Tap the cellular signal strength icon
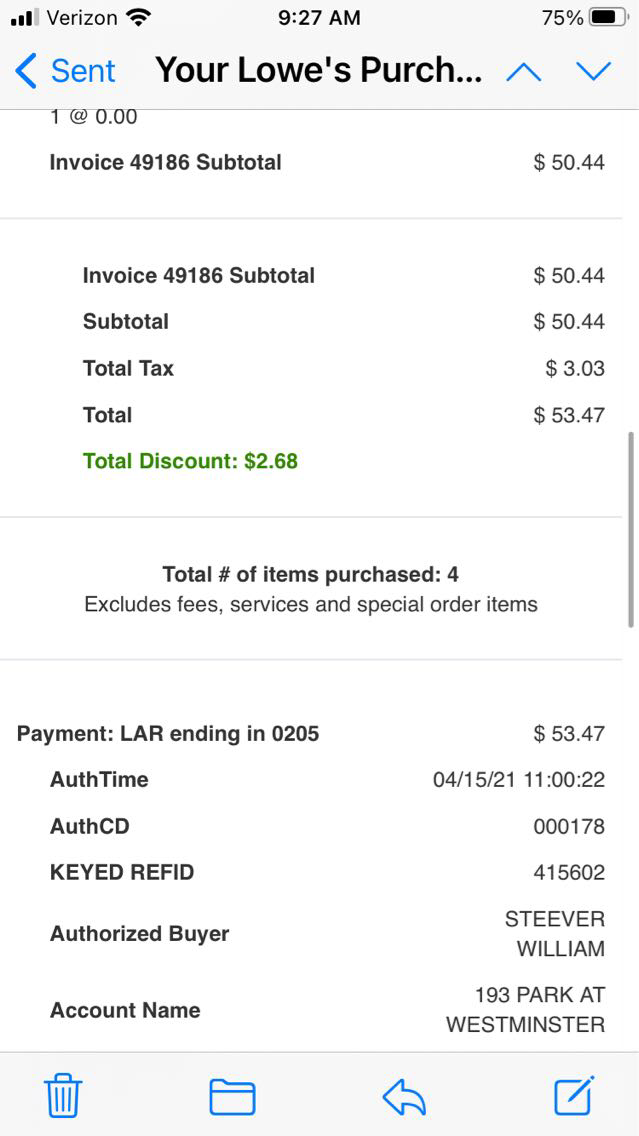 24,18
